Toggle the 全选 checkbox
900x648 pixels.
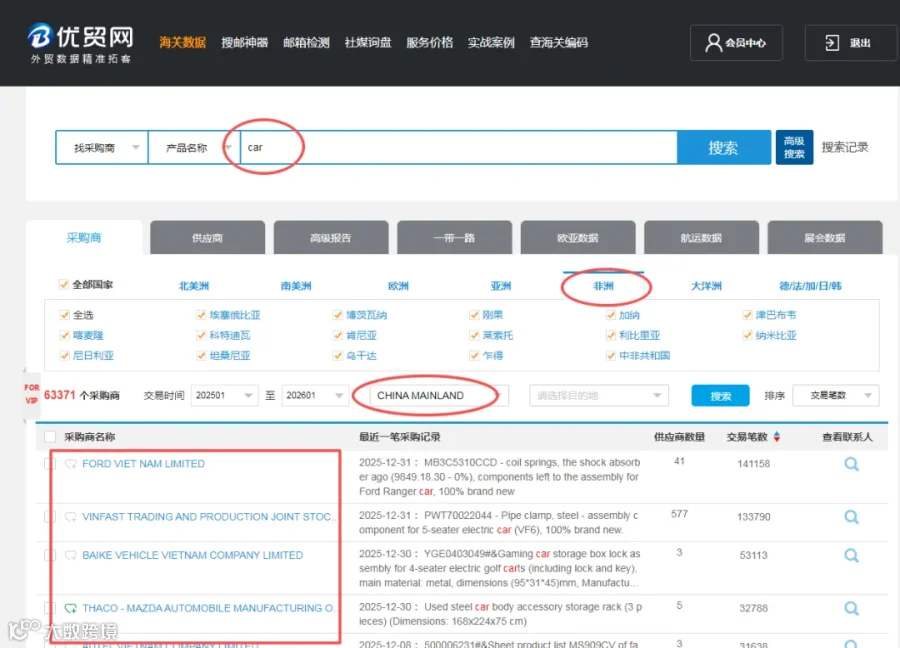pyautogui.click(x=64, y=315)
